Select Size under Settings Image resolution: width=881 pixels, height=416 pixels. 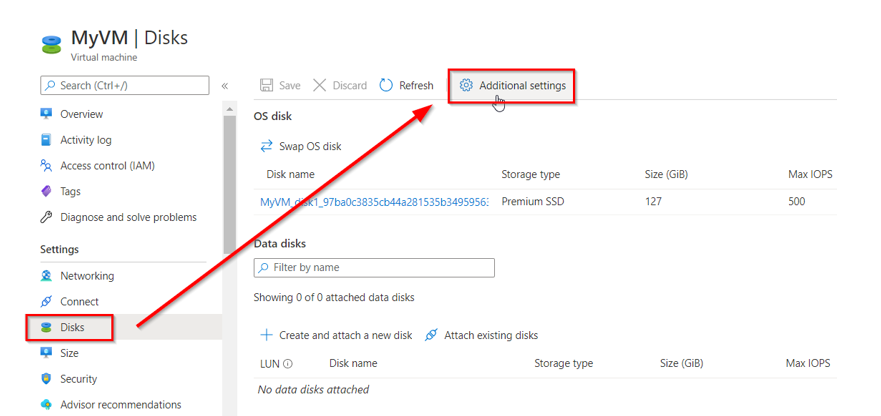(x=69, y=353)
